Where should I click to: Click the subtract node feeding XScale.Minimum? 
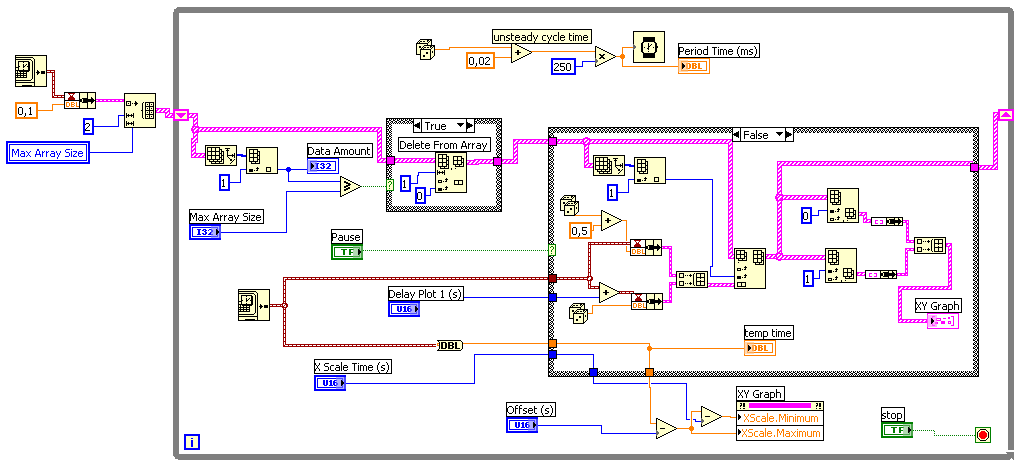coord(711,416)
